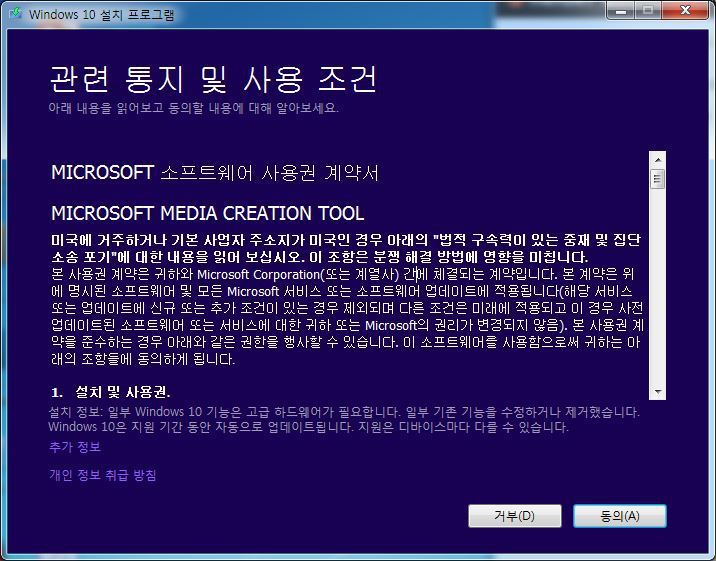Image resolution: width=716 pixels, height=561 pixels.
Task: Click the heading 관련 통지 및 사용 조건
Action: (213, 79)
